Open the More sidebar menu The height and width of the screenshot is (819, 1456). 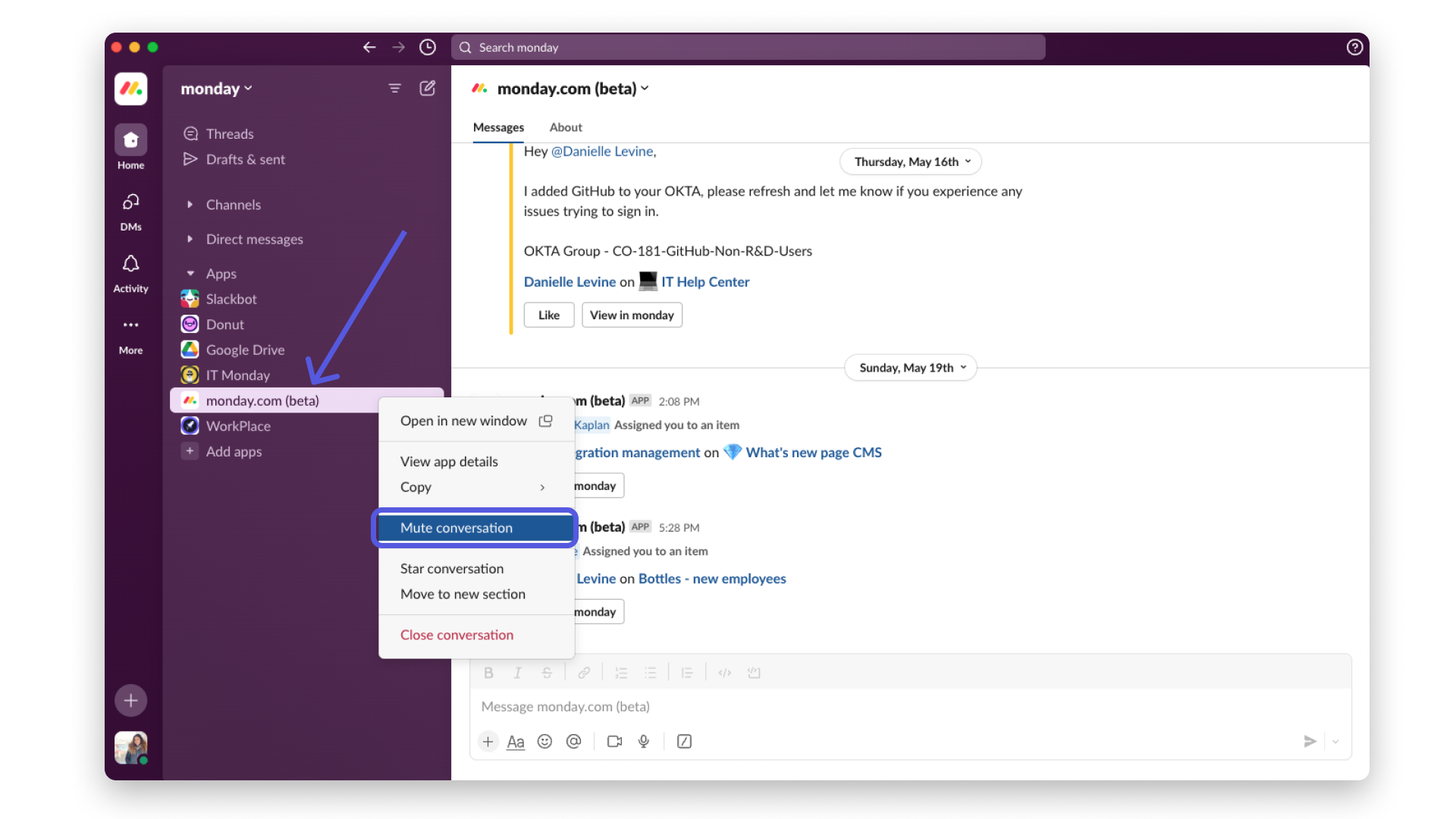(x=130, y=336)
